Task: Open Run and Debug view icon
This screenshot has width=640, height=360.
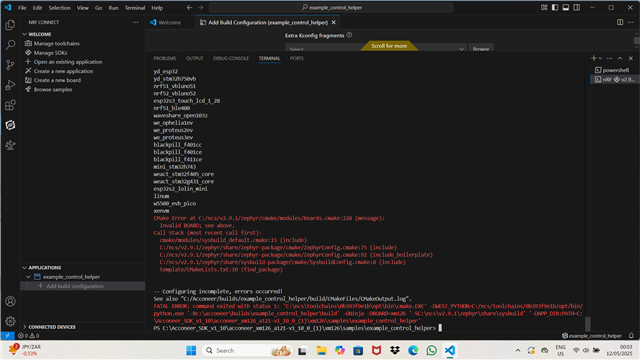Action: (10, 85)
